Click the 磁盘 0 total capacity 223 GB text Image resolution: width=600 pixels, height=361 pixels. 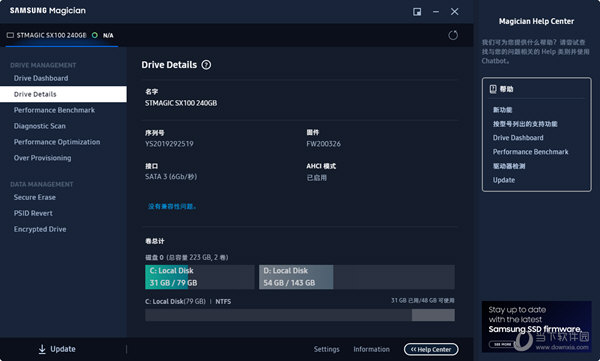click(186, 257)
